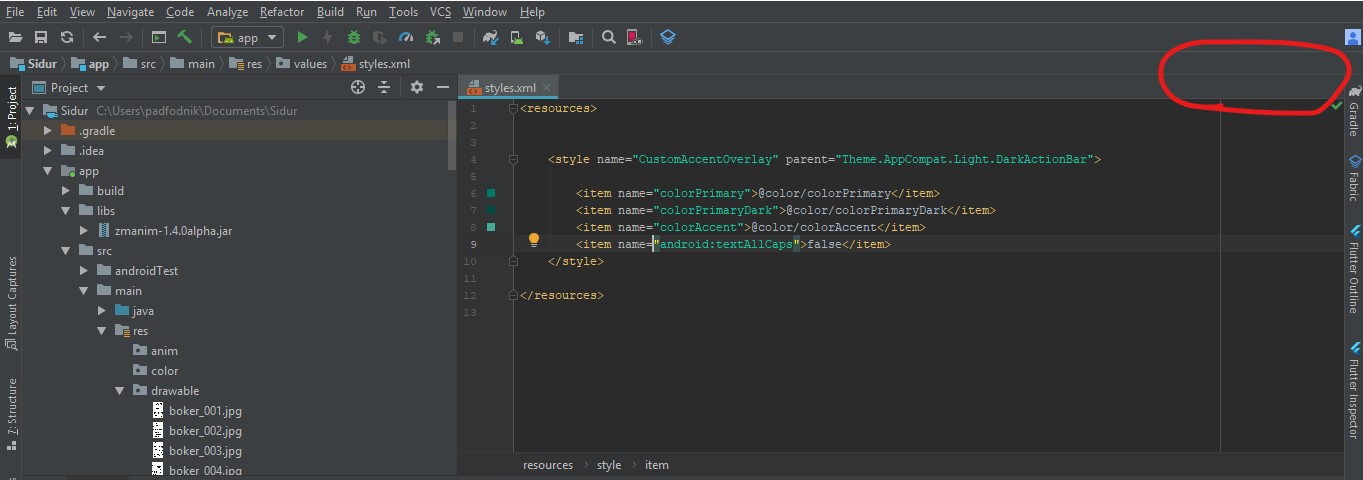Collapse the drawable folder
Image resolution: width=1363 pixels, height=480 pixels.
pyautogui.click(x=120, y=391)
